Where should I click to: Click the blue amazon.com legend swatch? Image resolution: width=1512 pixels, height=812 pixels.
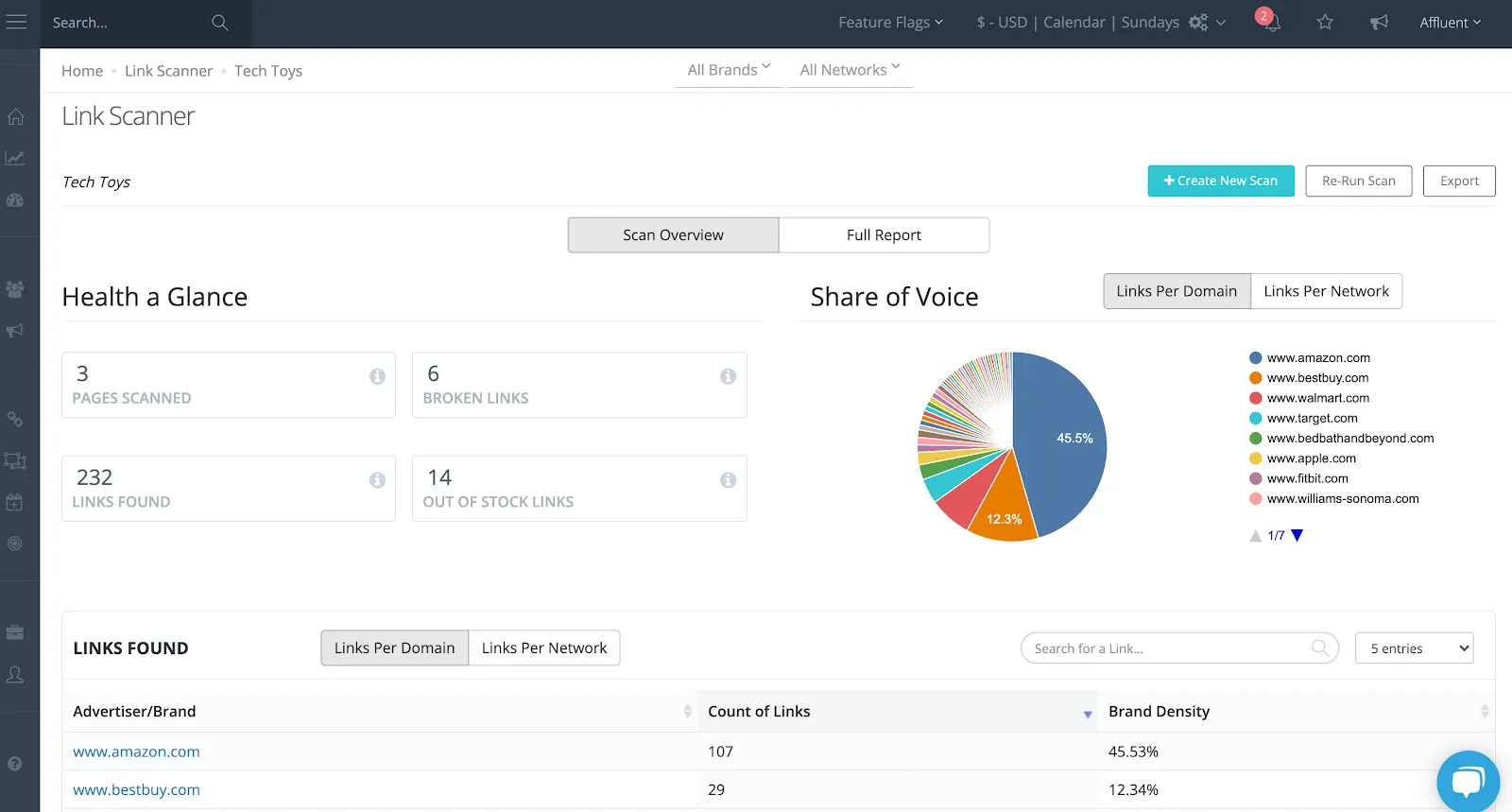pyautogui.click(x=1256, y=358)
